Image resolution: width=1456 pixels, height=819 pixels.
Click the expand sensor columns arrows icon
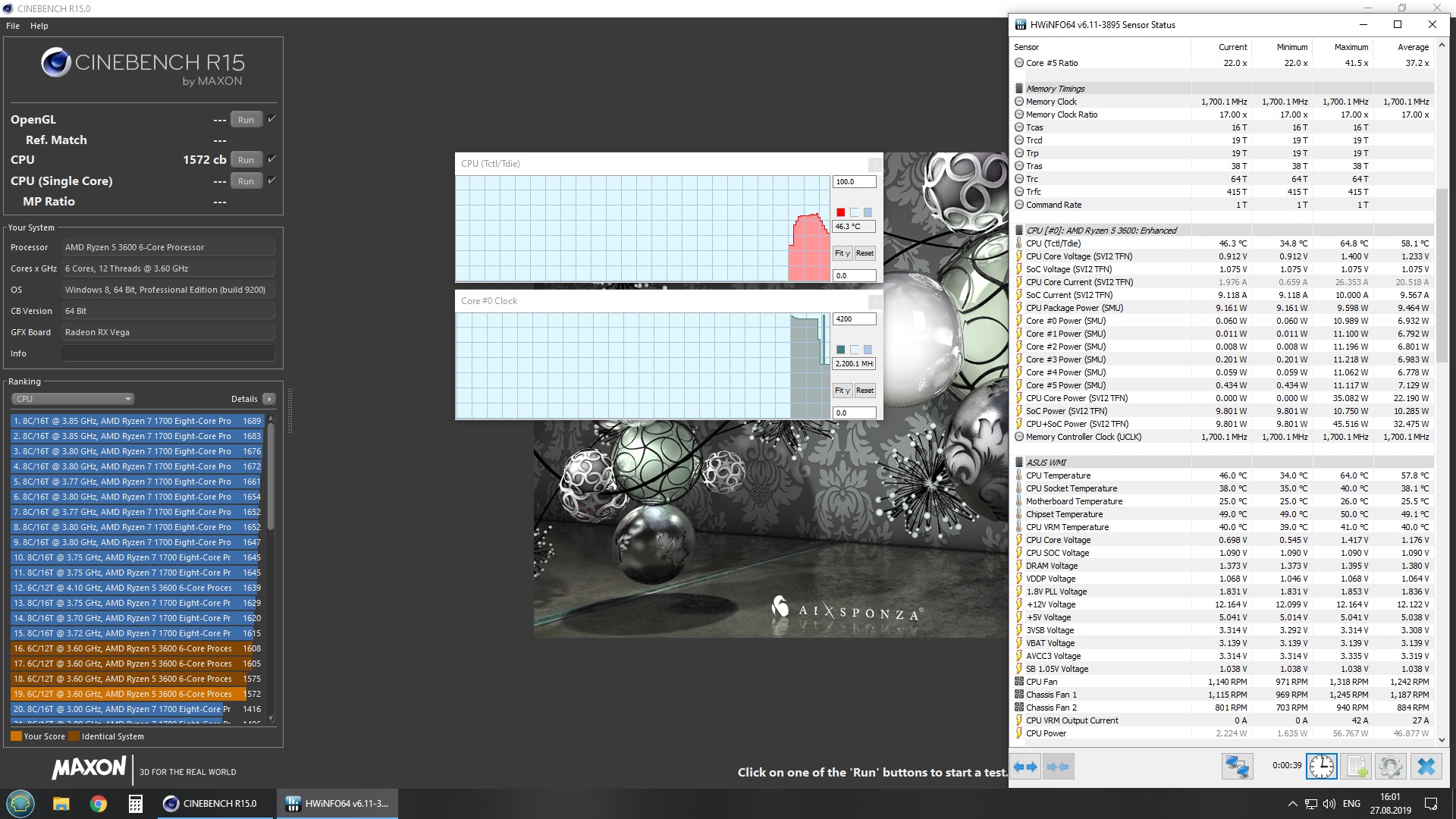pos(1025,767)
